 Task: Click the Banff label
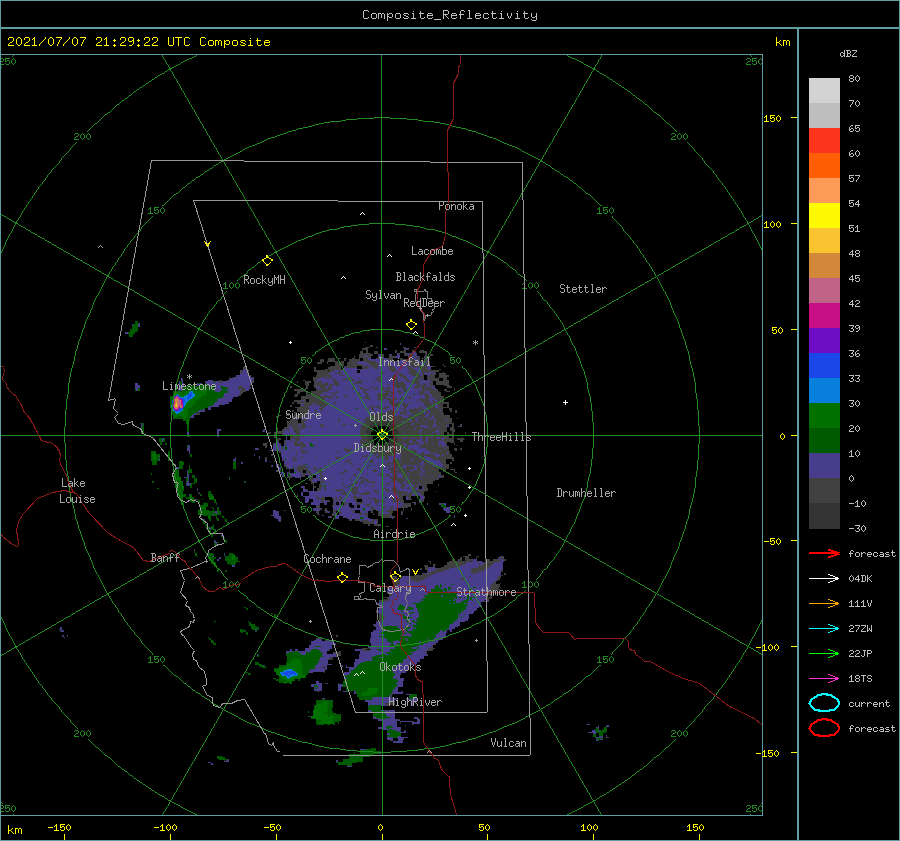[x=165, y=557]
